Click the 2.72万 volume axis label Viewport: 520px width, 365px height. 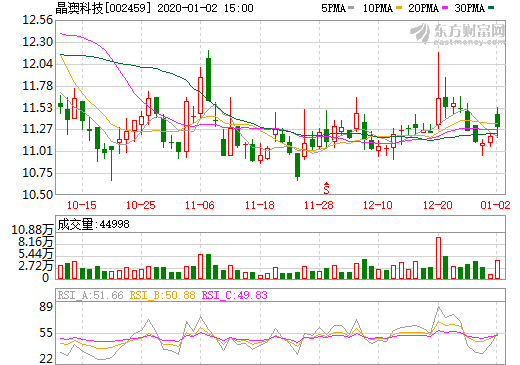[x=35, y=266]
